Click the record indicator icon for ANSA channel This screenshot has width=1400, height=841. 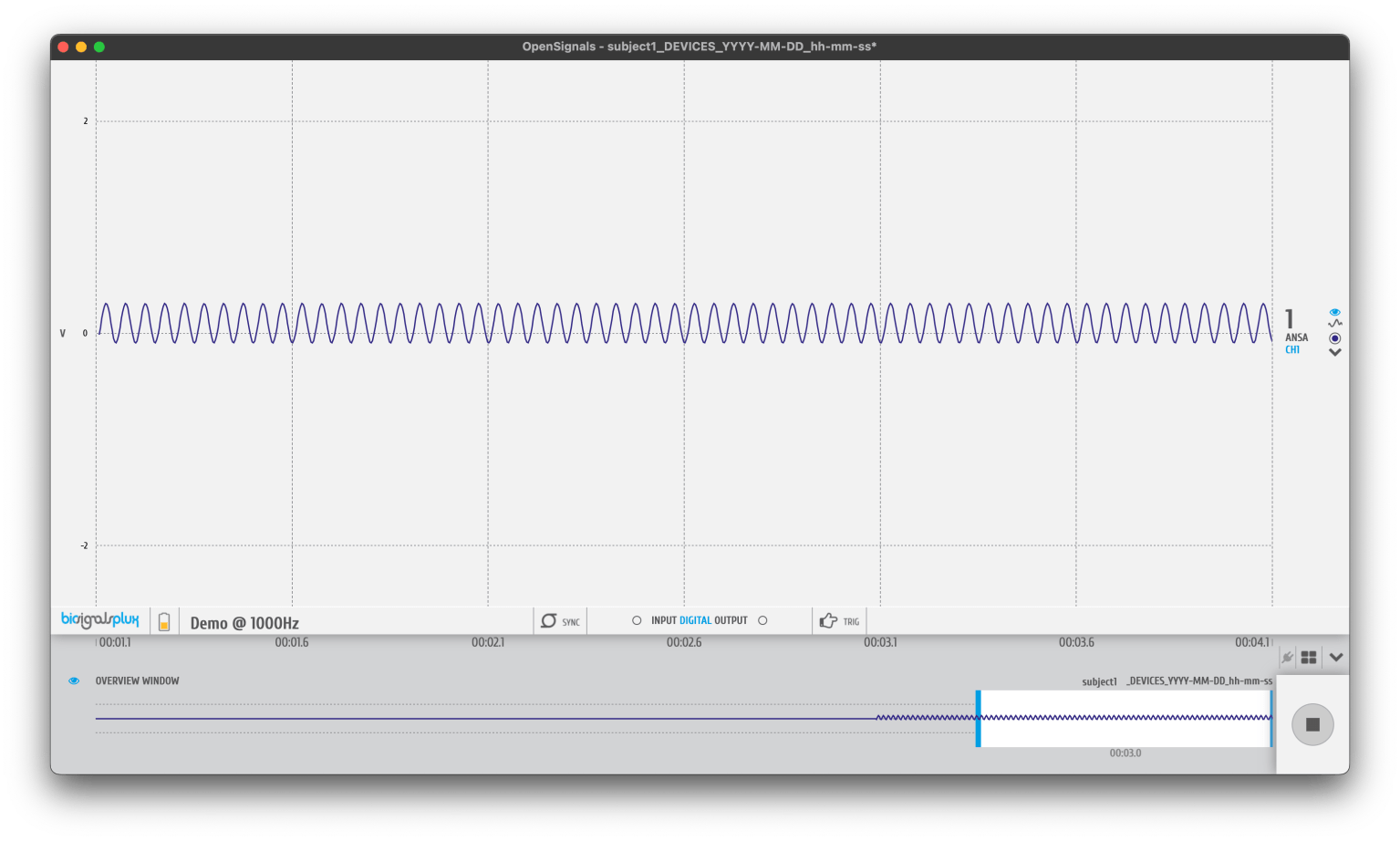click(x=1334, y=337)
